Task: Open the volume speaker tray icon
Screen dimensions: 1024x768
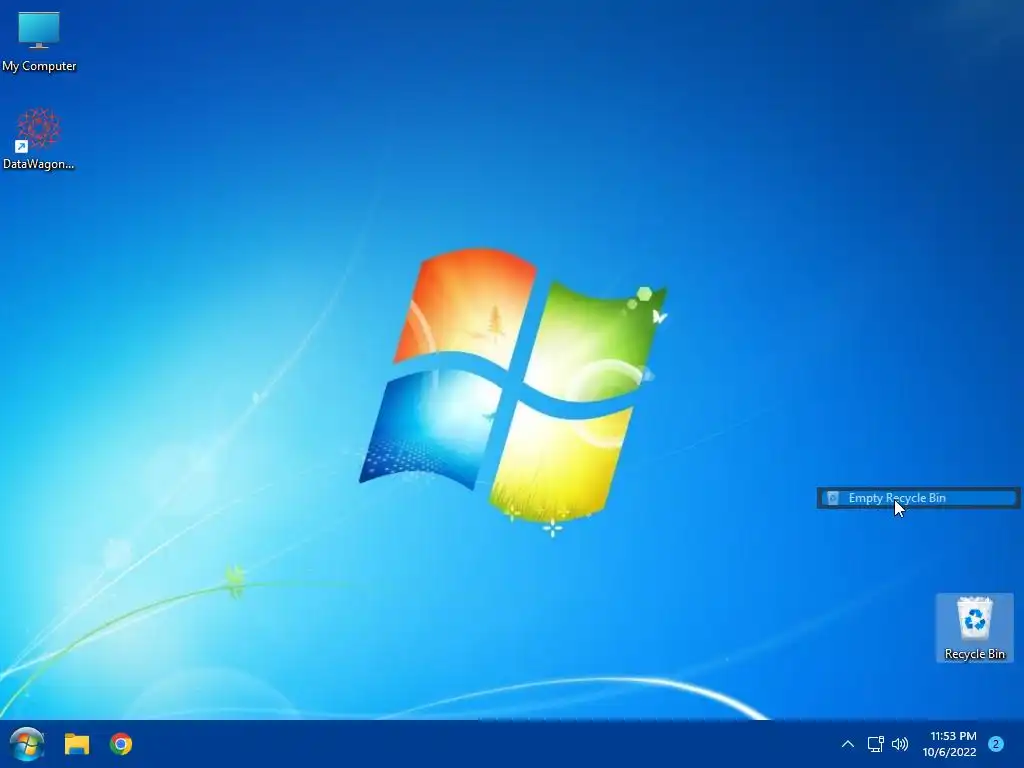Action: 900,744
